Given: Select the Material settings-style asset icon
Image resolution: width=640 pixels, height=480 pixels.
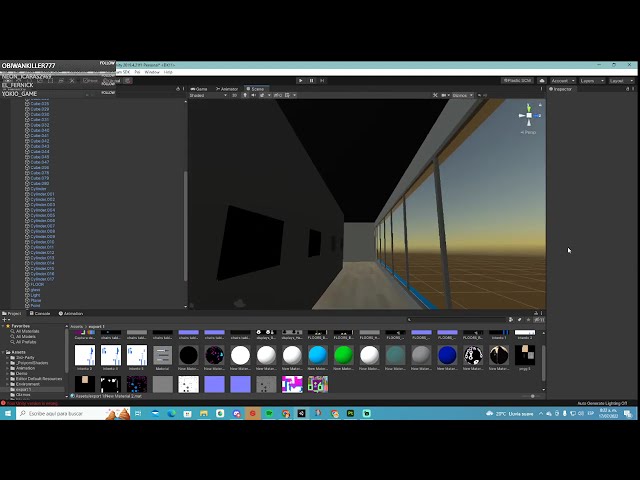Looking at the screenshot, I should [162, 355].
